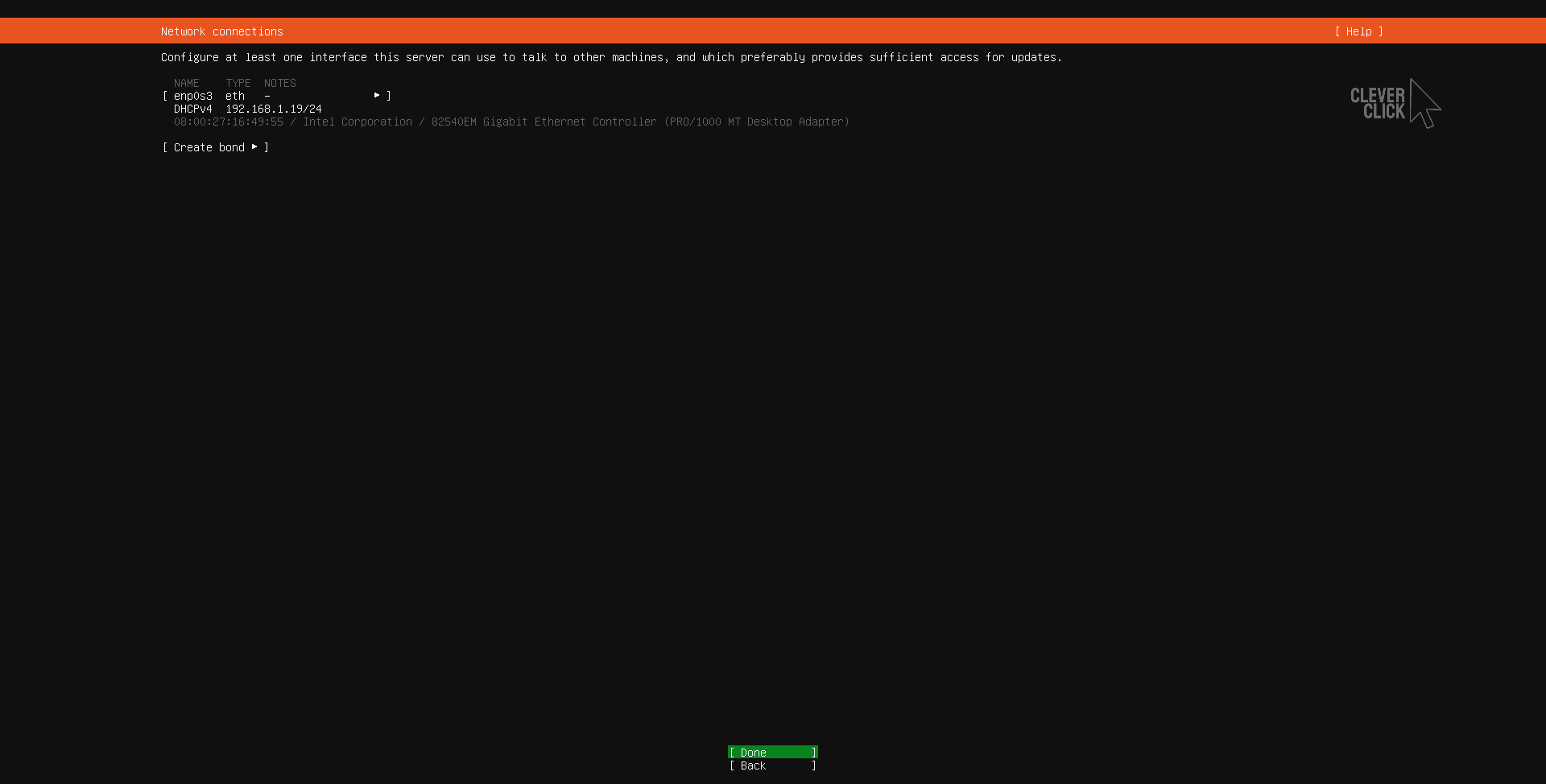The height and width of the screenshot is (784, 1546).
Task: Open the Help menu in header
Action: pos(1358,31)
